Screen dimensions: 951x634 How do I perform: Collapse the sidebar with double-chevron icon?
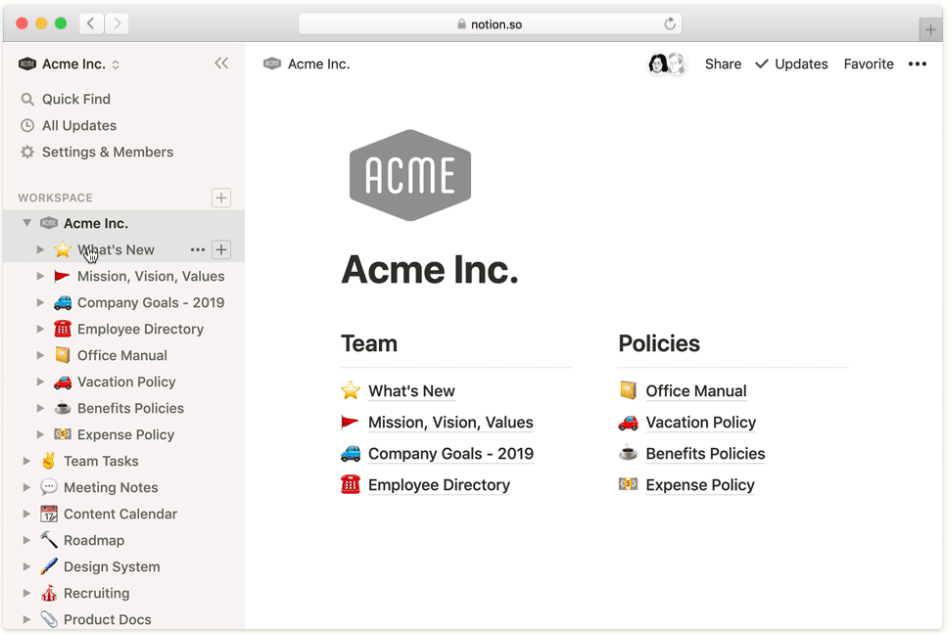[x=221, y=63]
